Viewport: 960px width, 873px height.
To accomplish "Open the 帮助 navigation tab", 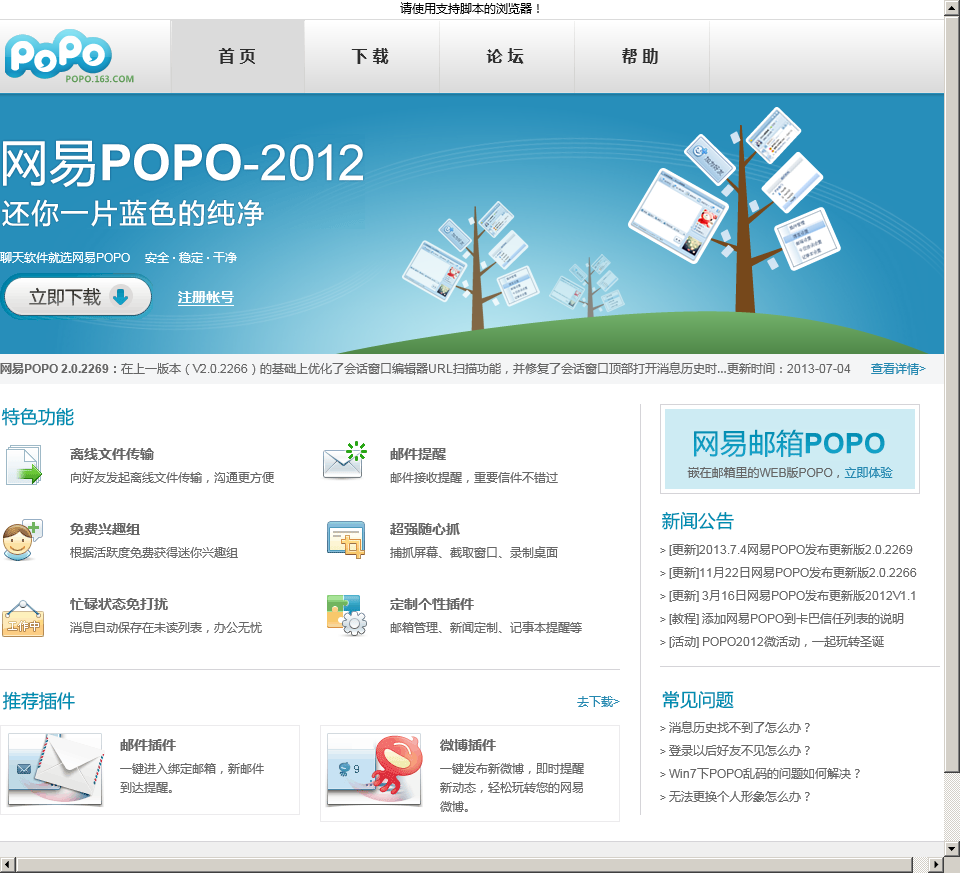I will click(641, 56).
